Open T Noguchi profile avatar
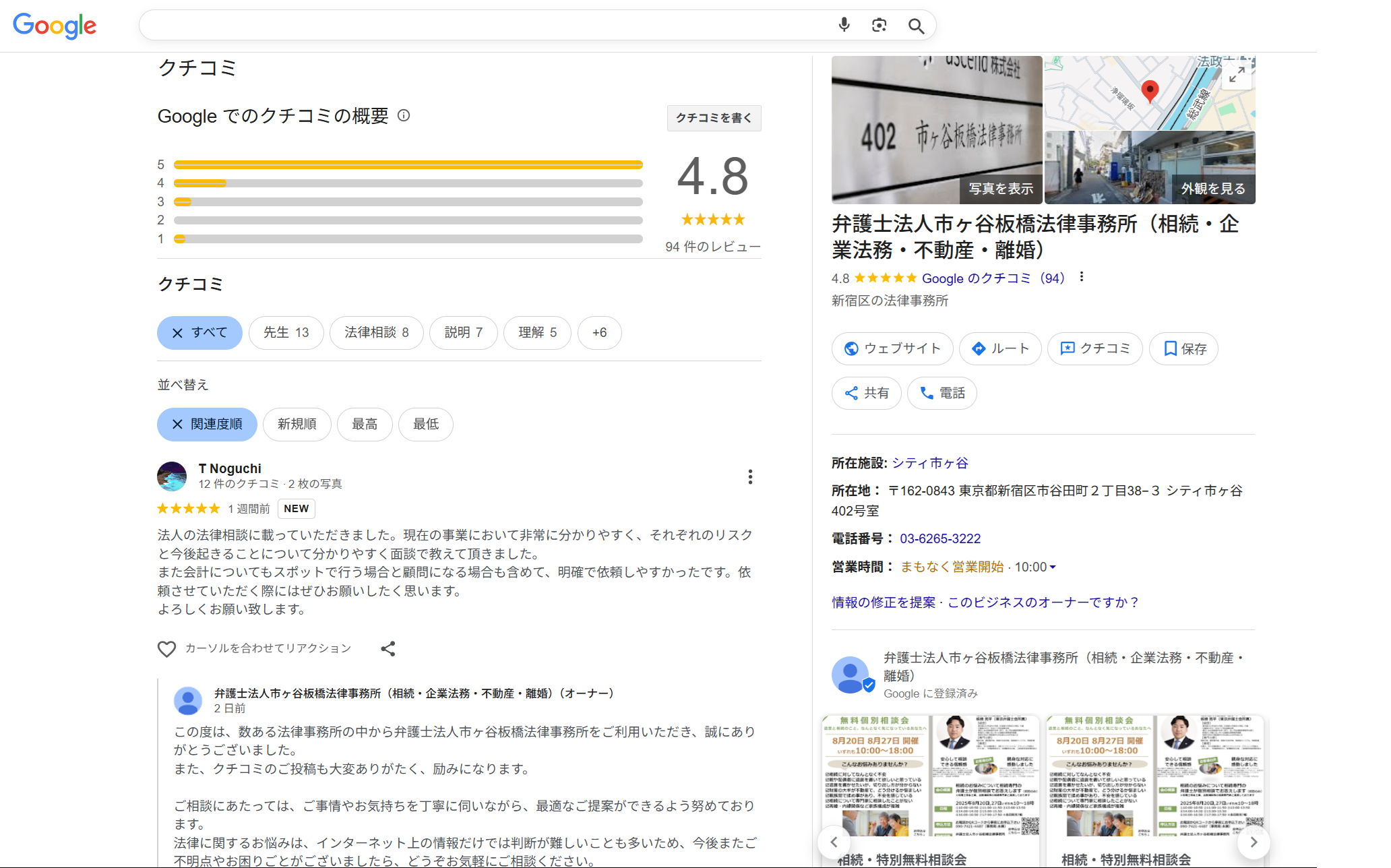Screen dimensions: 1391x868 tap(172, 476)
